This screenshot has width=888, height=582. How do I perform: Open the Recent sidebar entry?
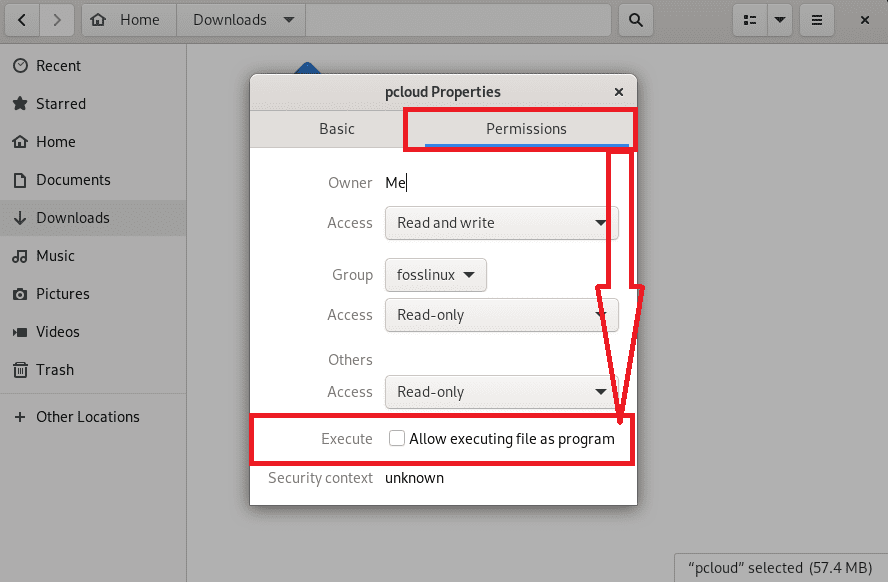click(x=93, y=66)
